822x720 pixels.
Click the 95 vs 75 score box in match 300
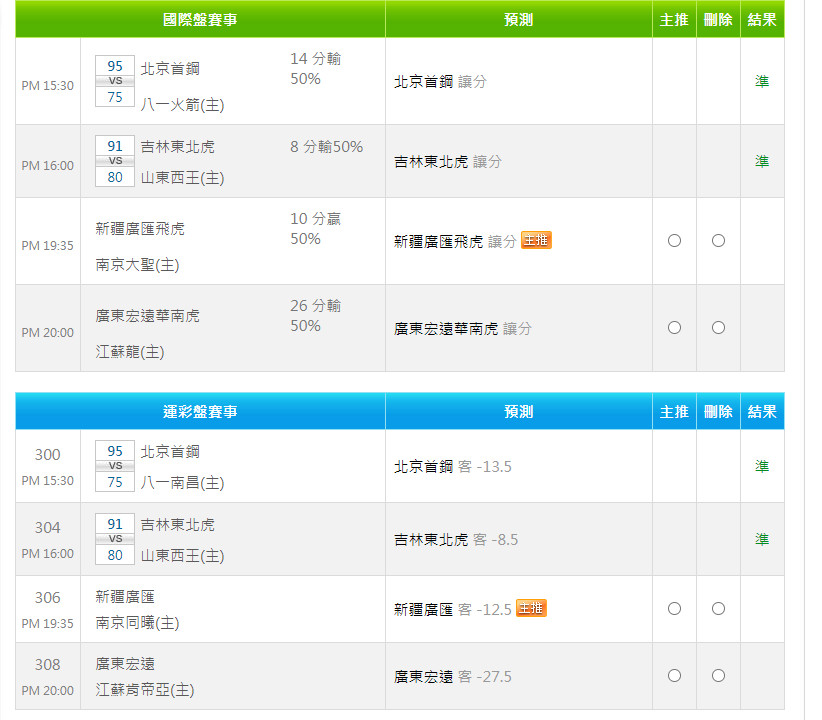115,466
